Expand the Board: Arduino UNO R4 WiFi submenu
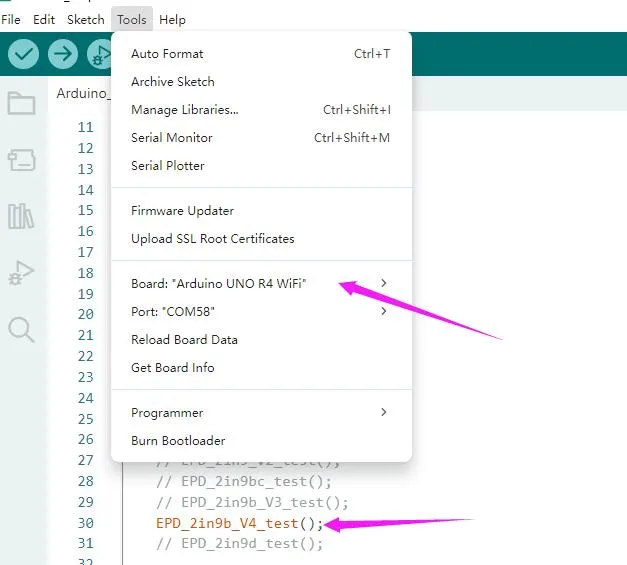This screenshot has width=627, height=565. [x=261, y=283]
